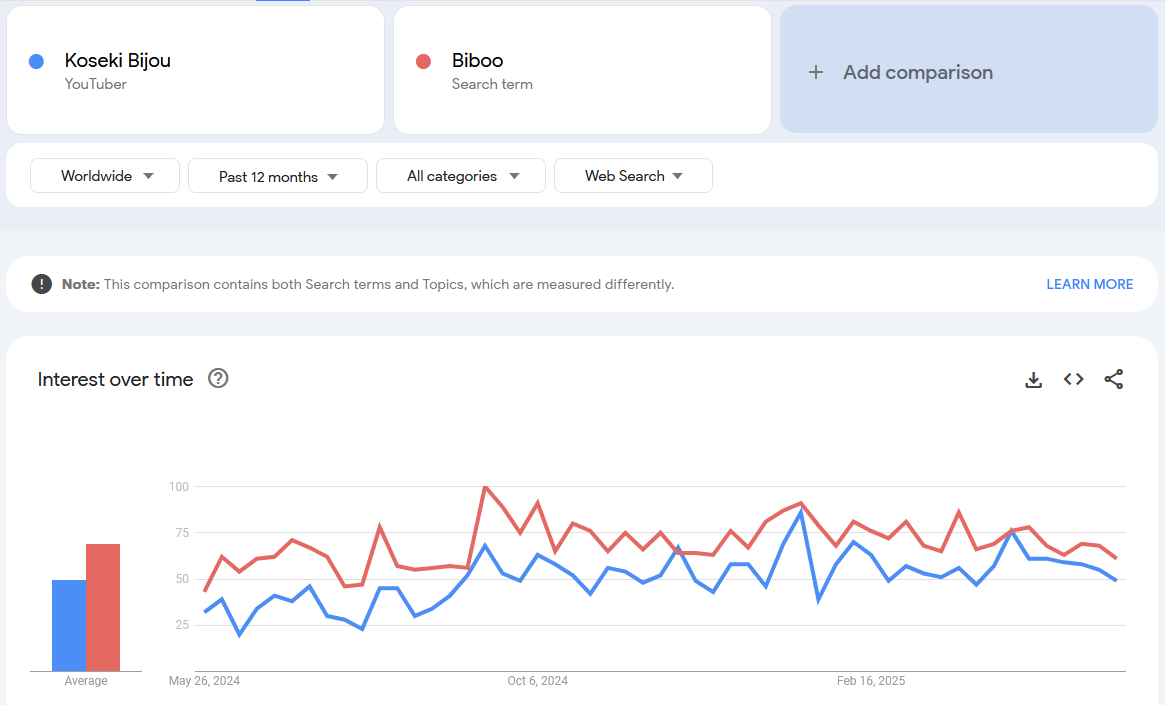Click the blue dot beside Koseki Bijou
This screenshot has height=705, width=1165.
(x=37, y=61)
